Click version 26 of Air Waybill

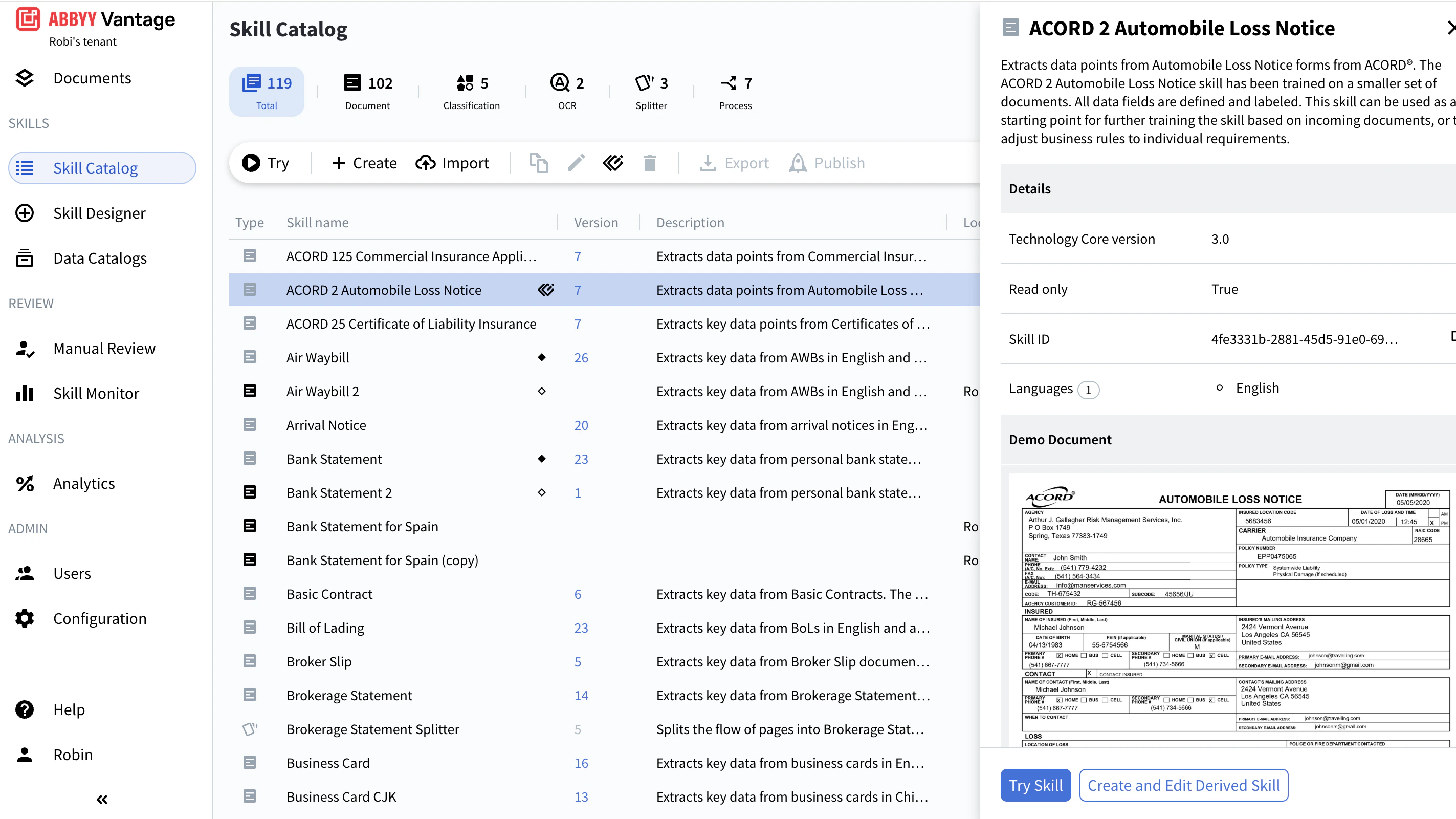coord(581,357)
